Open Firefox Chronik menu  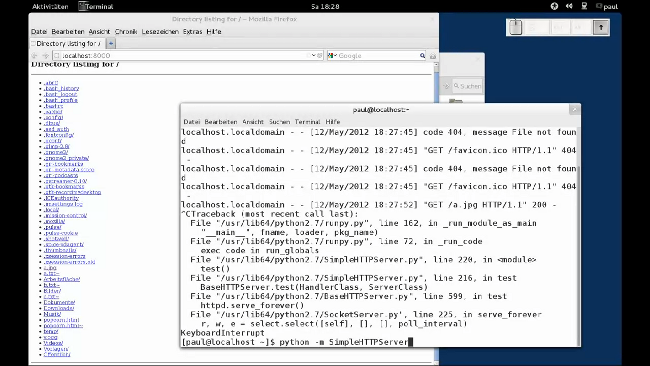point(126,32)
